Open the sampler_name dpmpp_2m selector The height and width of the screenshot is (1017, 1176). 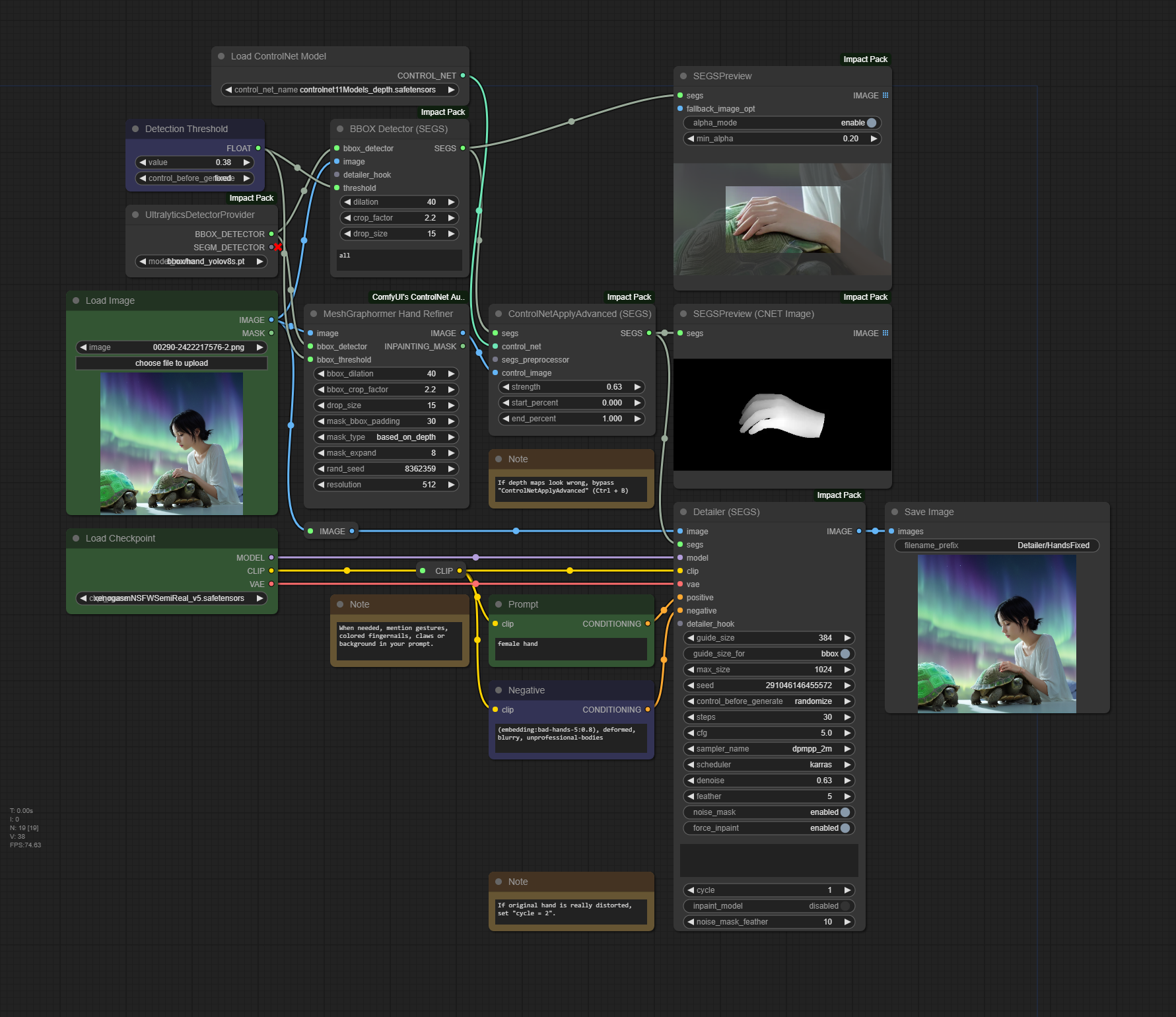pyautogui.click(x=769, y=749)
